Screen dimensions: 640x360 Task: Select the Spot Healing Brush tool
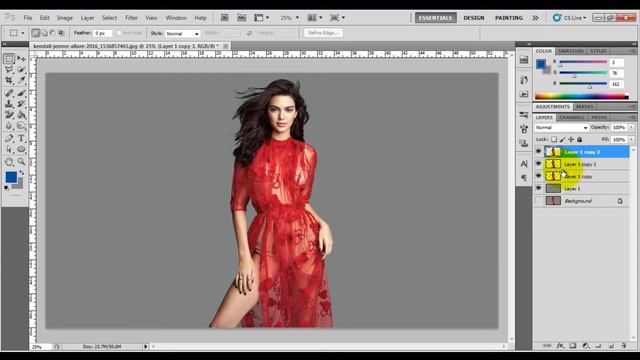click(9, 93)
